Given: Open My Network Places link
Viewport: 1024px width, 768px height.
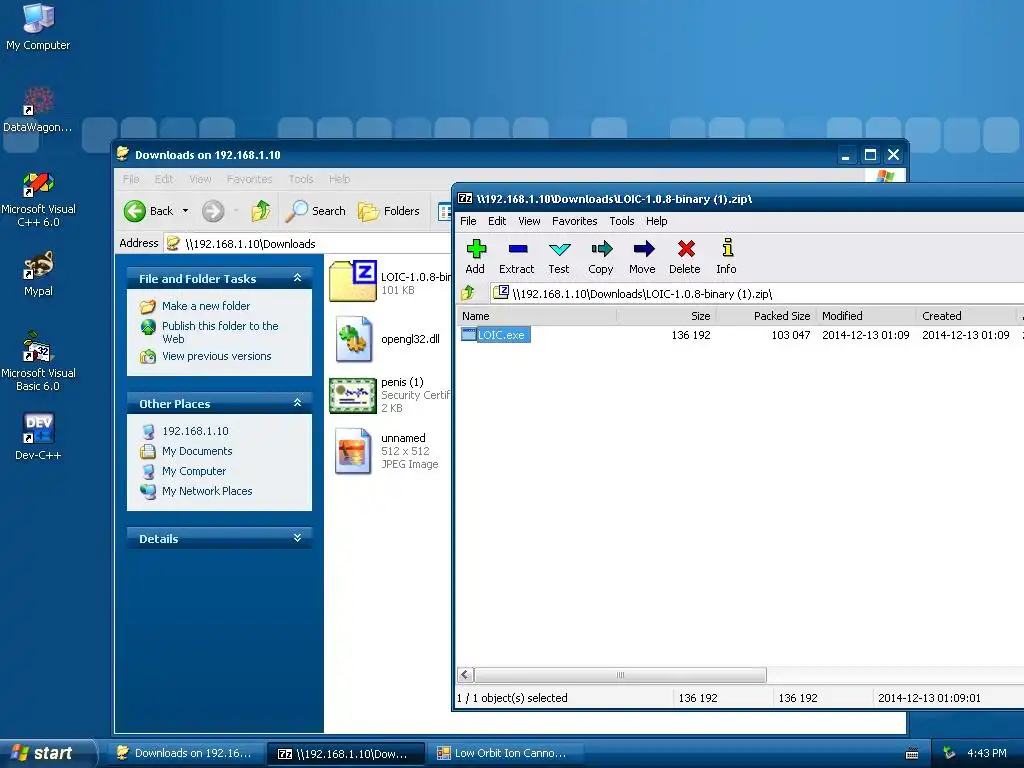Looking at the screenshot, I should 207,491.
